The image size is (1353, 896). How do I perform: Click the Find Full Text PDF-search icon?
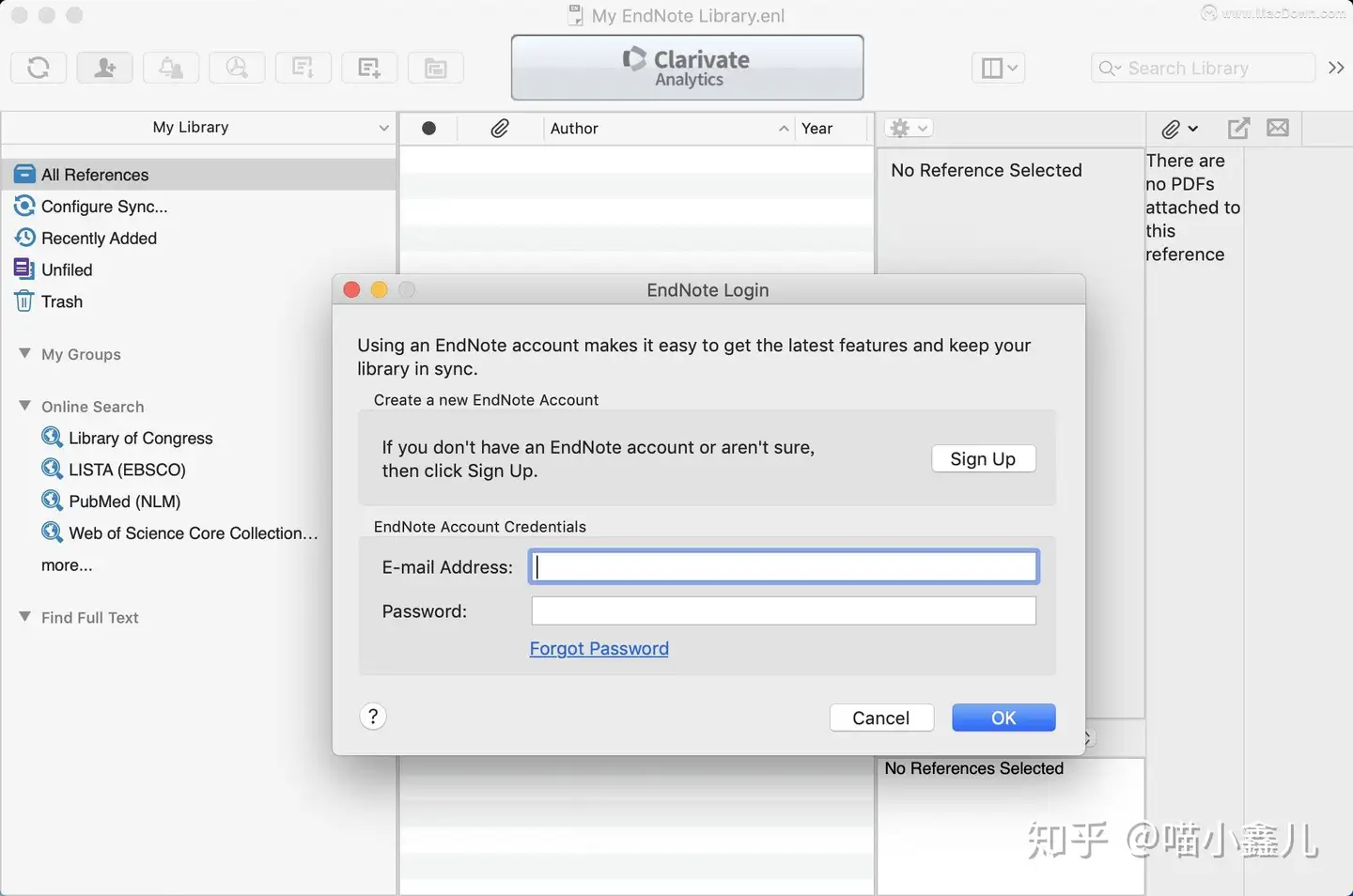(237, 68)
